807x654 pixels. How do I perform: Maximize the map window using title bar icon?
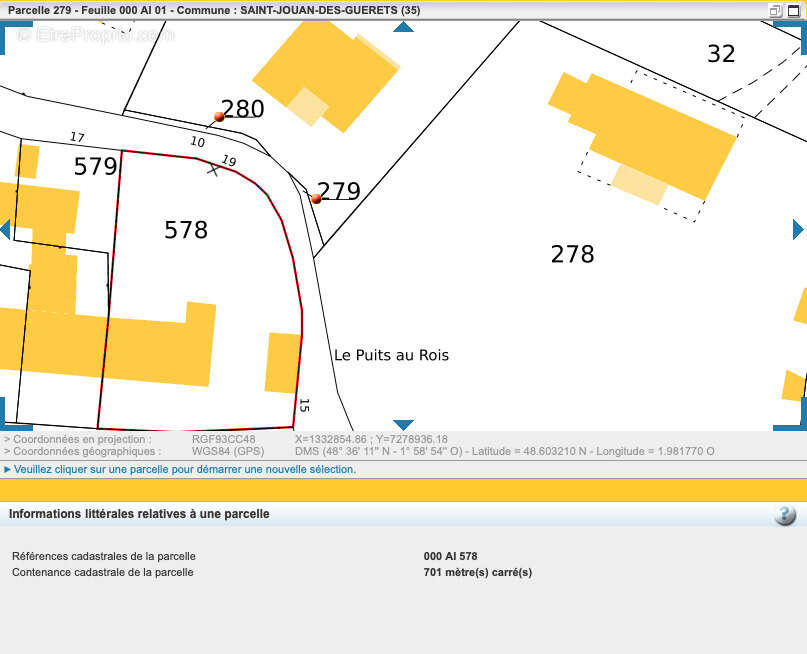pyautogui.click(x=794, y=10)
